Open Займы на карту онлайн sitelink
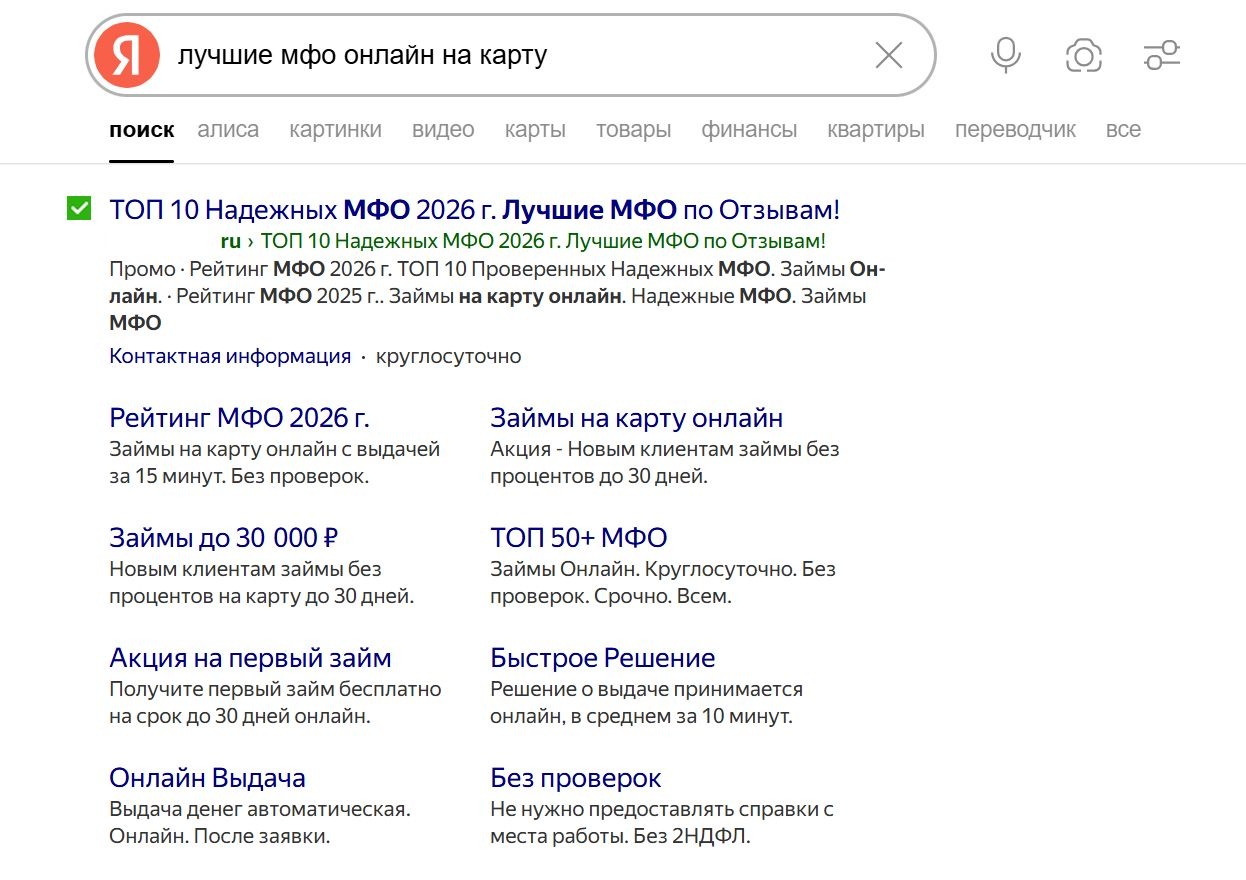This screenshot has width=1246, height=880. (x=636, y=417)
